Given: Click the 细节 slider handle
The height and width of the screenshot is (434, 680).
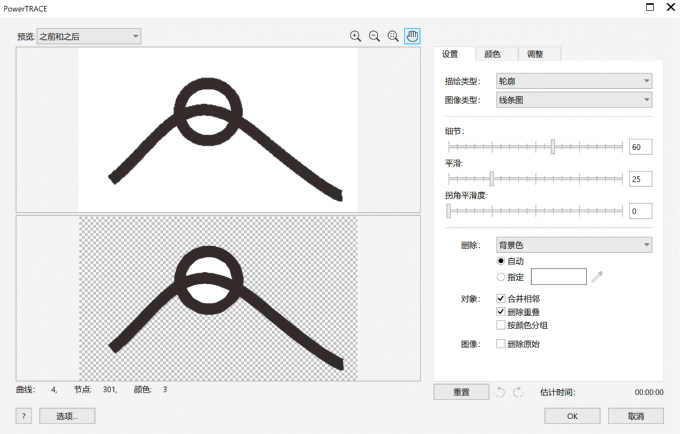Looking at the screenshot, I should 552,147.
